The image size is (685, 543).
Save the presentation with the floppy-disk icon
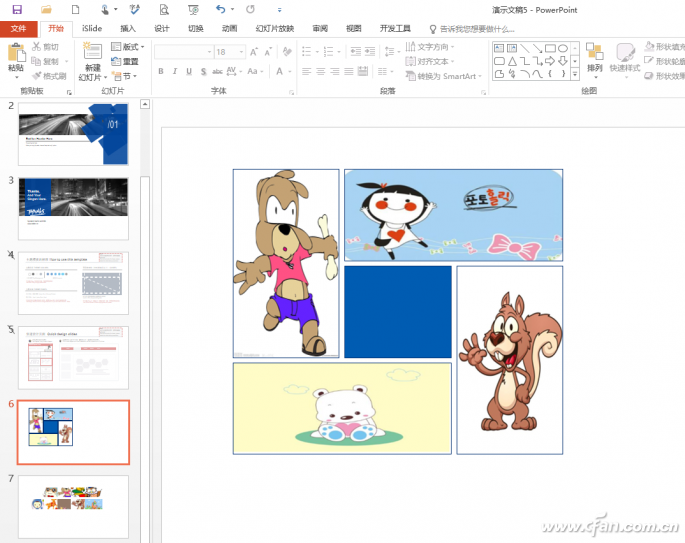[x=17, y=9]
